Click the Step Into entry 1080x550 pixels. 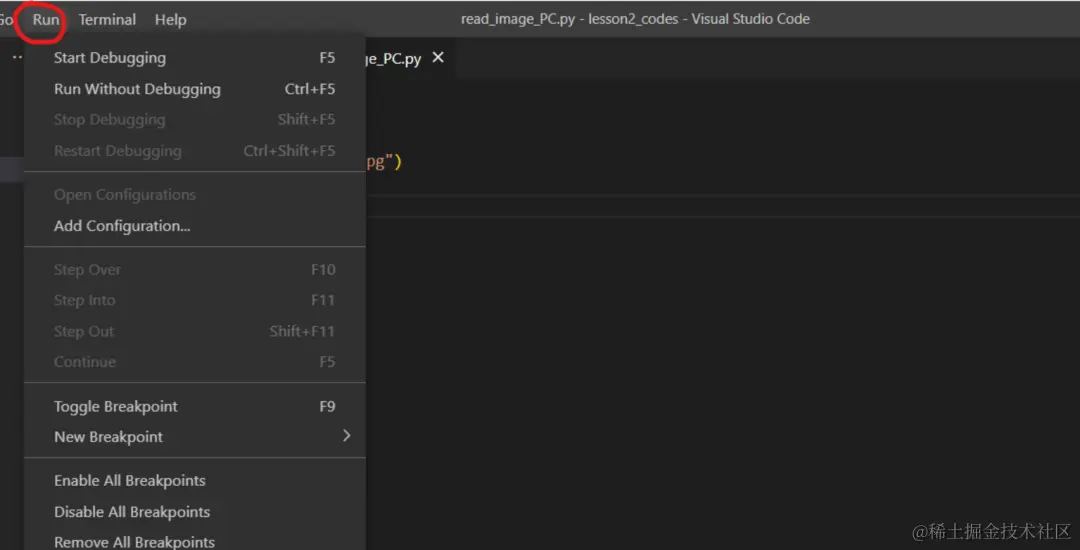click(x=195, y=300)
